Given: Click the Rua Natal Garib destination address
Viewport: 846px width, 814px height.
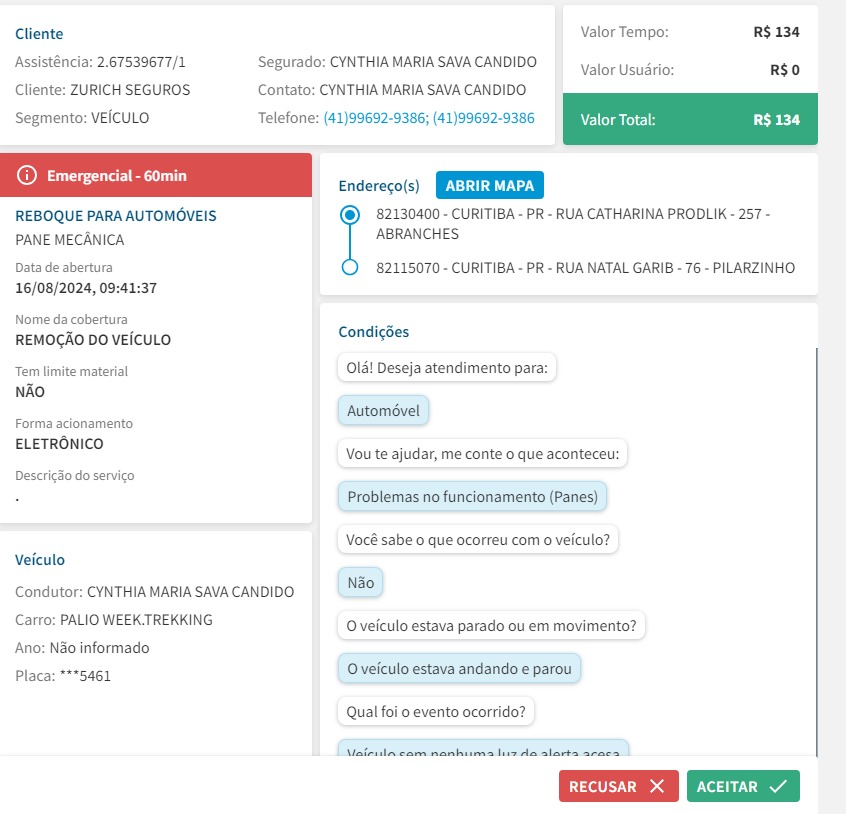Looking at the screenshot, I should [585, 268].
